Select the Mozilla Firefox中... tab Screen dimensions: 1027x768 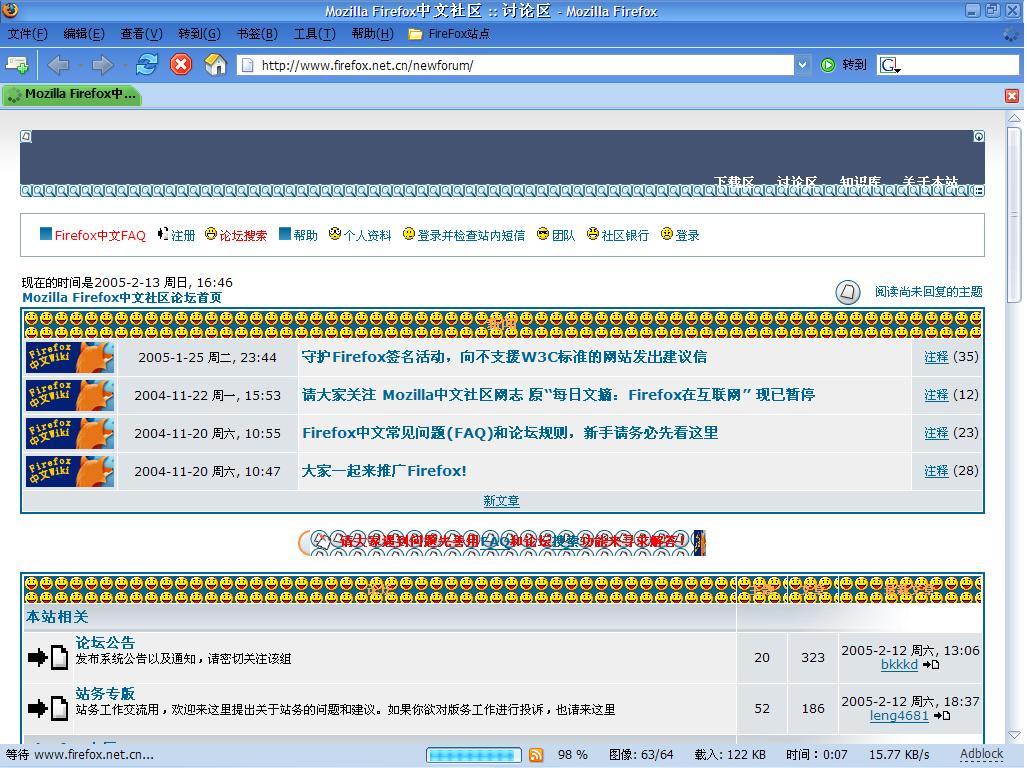(x=72, y=95)
